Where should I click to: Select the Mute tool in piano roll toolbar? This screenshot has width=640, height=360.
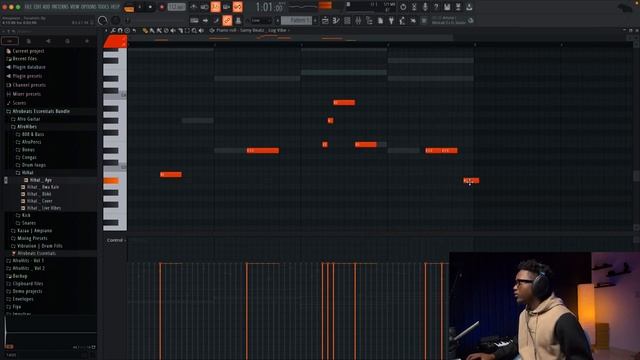click(x=173, y=31)
